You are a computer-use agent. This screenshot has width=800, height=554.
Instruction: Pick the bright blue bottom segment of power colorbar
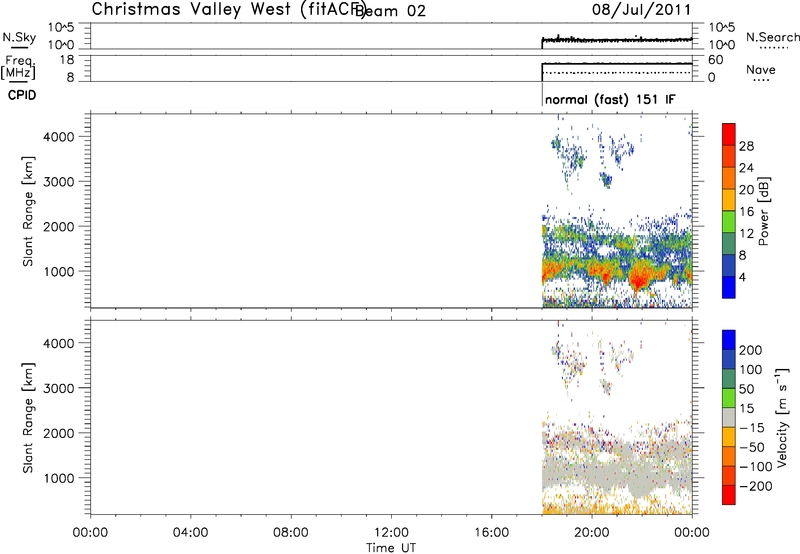pyautogui.click(x=729, y=287)
